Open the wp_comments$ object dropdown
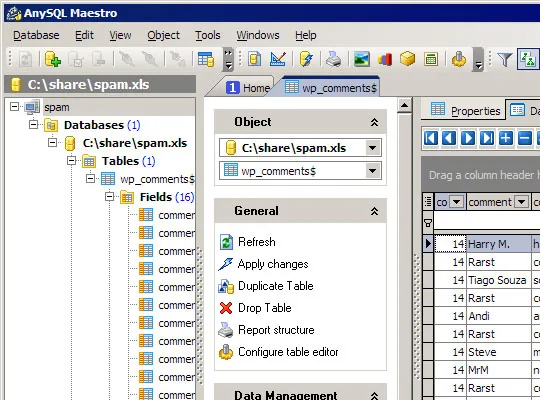 (x=372, y=171)
